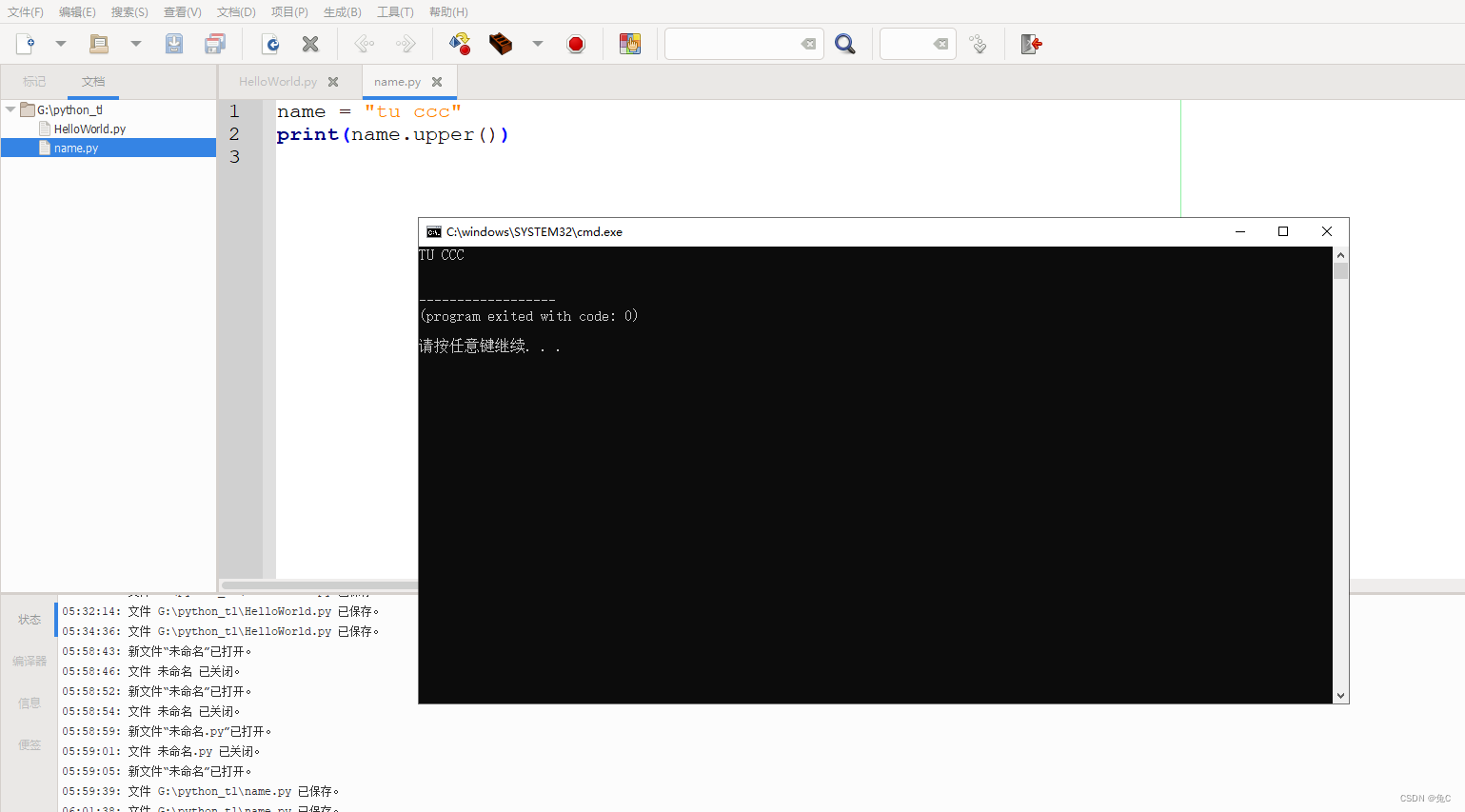This screenshot has height=812, width=1465.
Task: Open the 查看(V) menu
Action: [x=183, y=12]
